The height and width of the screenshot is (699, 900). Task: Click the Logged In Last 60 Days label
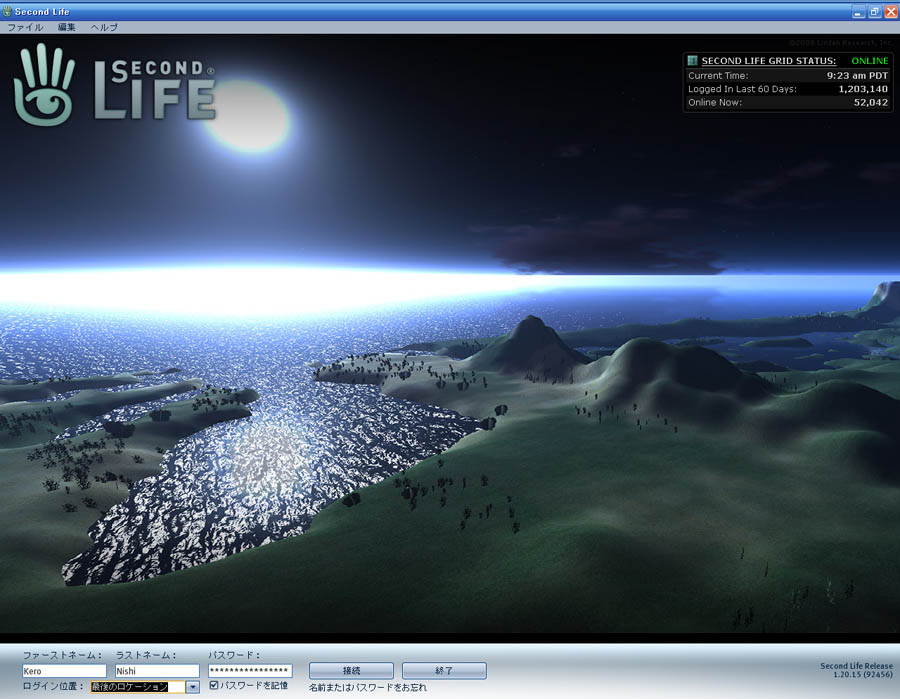click(743, 89)
